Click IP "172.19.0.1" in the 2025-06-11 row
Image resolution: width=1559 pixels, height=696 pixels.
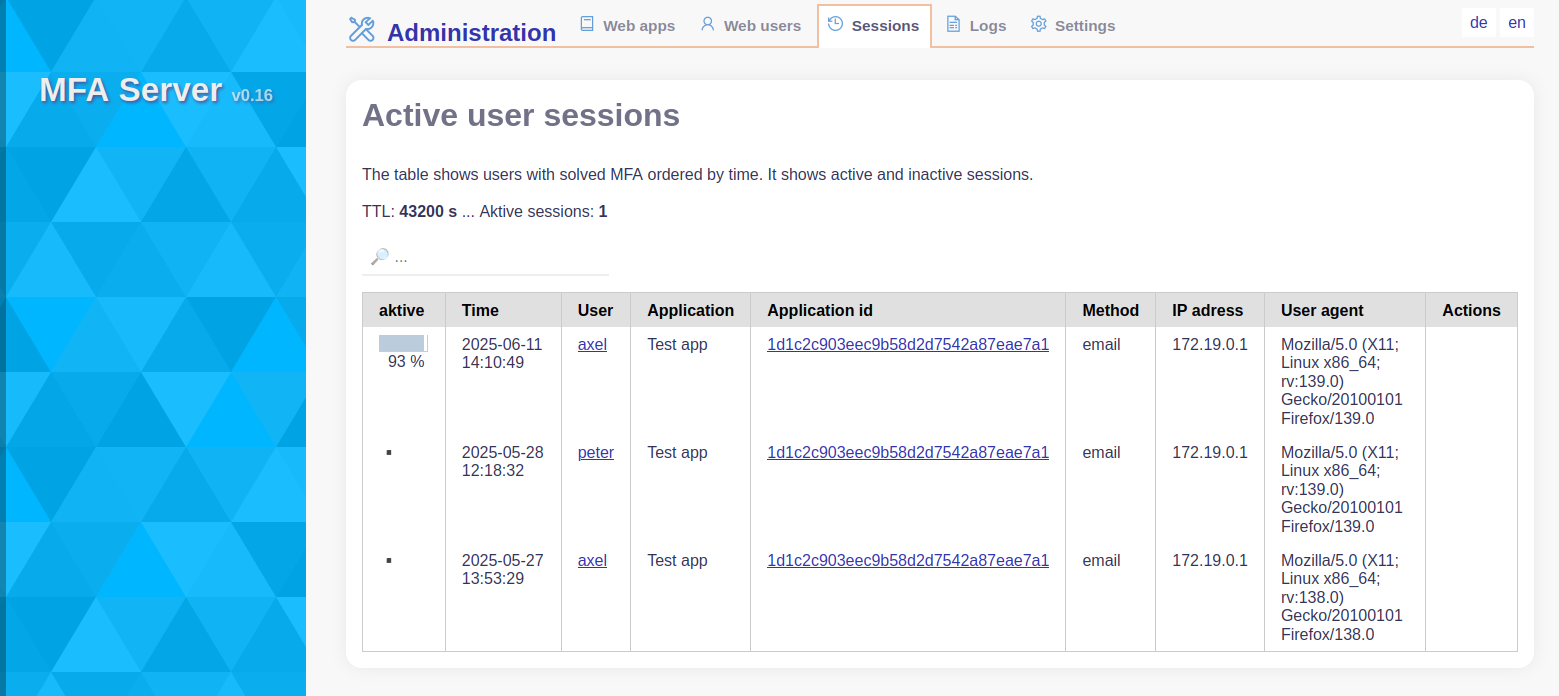[1210, 345]
